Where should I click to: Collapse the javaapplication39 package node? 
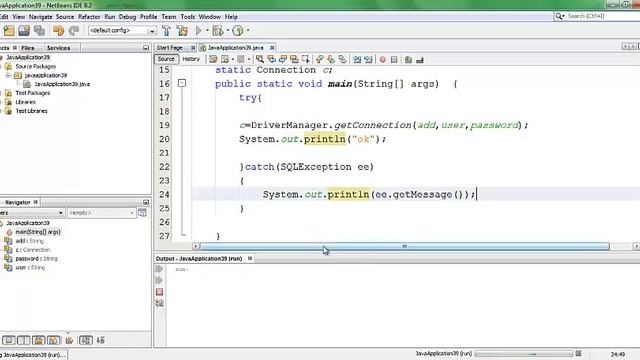tap(8, 76)
